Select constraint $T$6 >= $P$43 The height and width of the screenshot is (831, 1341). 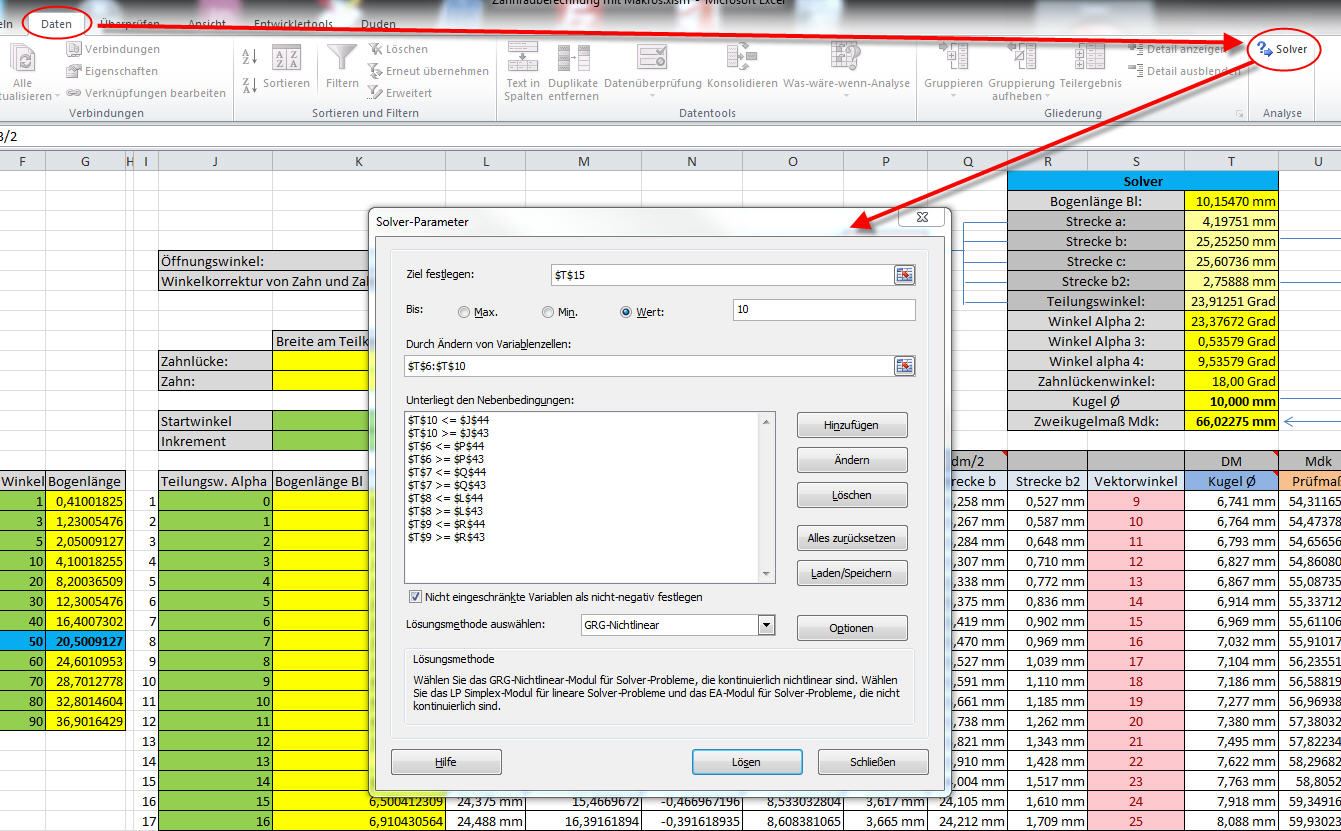[447, 459]
